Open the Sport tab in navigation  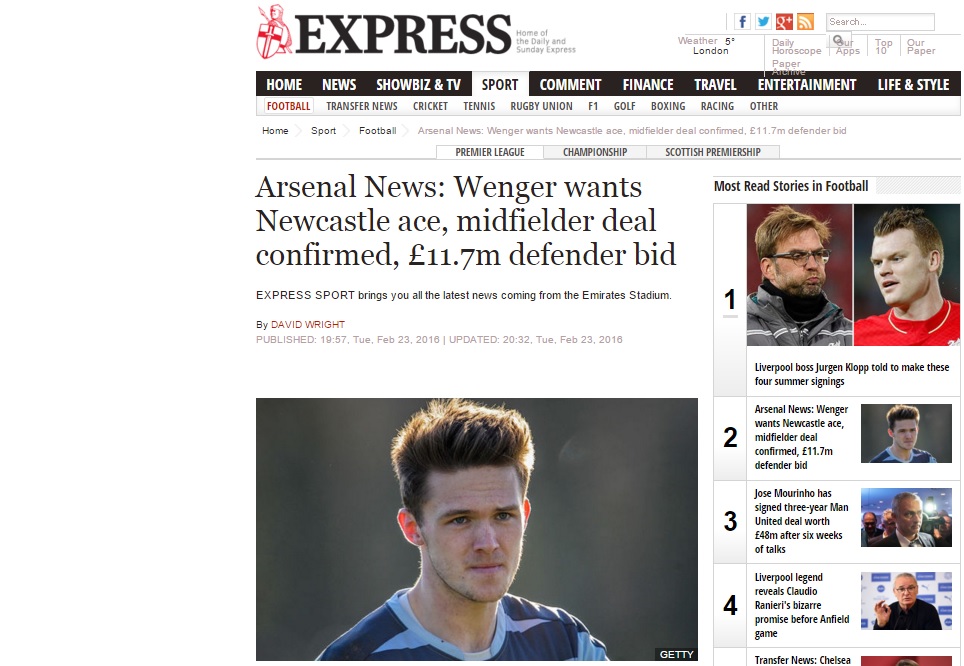tap(500, 84)
